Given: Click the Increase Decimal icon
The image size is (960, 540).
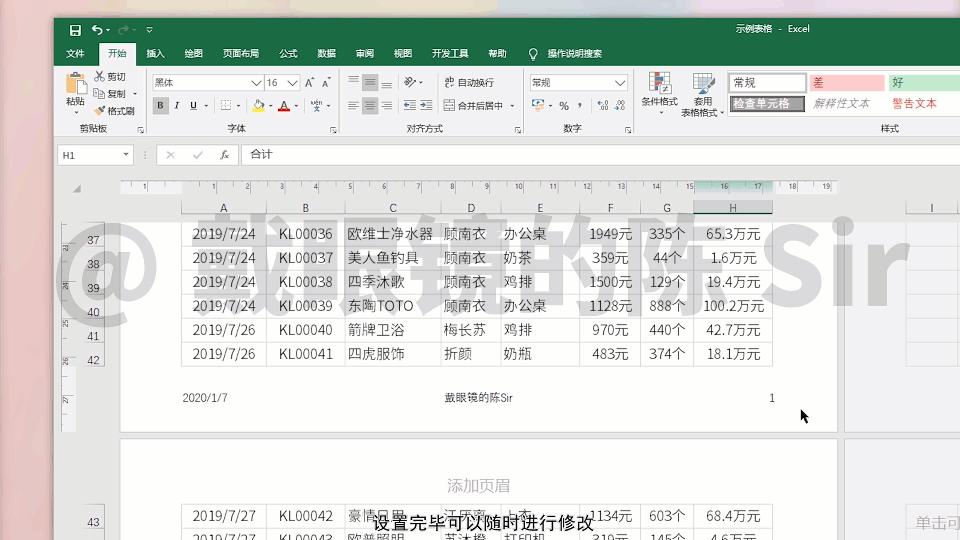Looking at the screenshot, I should coord(603,105).
